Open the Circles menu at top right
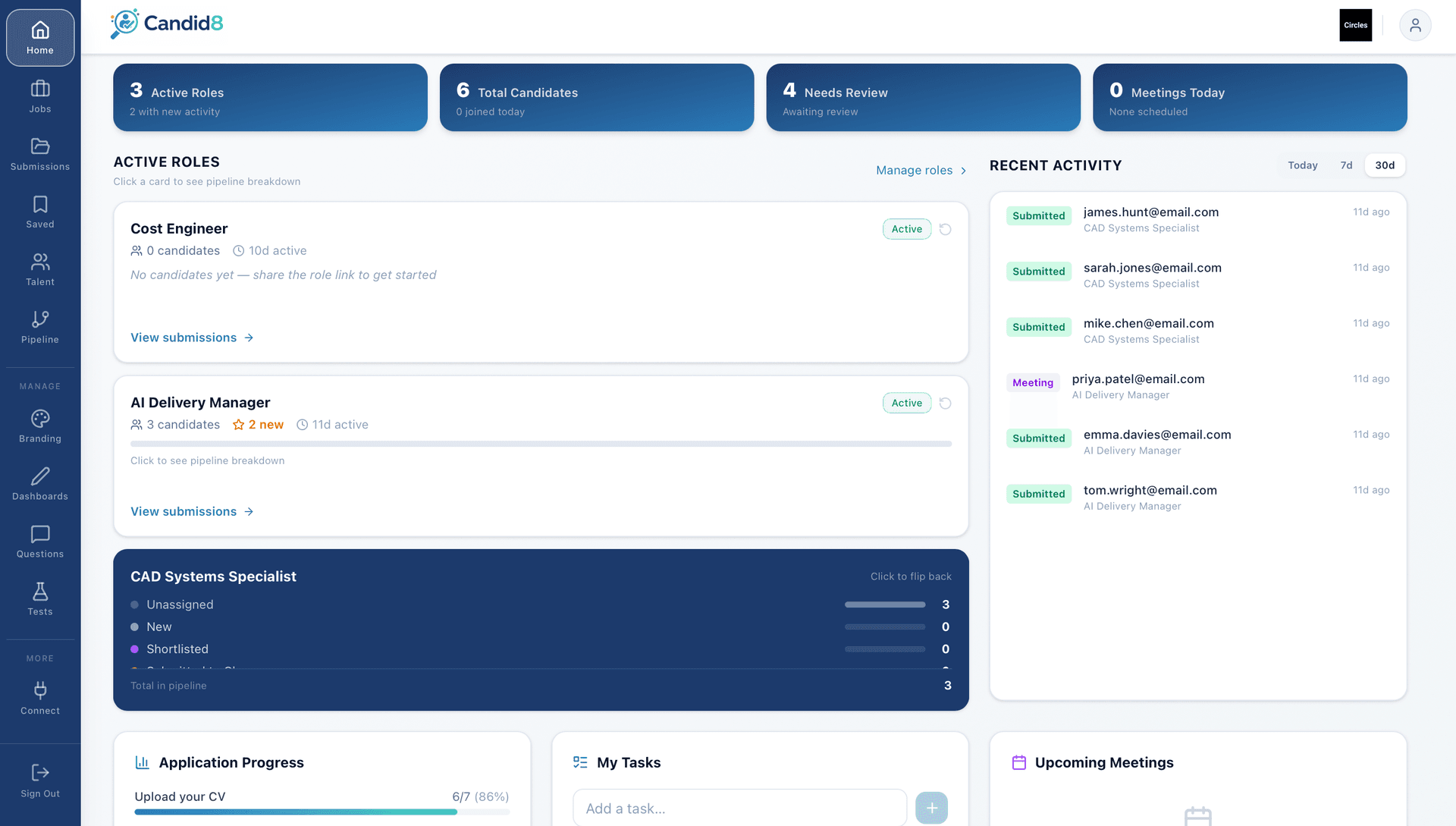Viewport: 1456px width, 826px height. [x=1355, y=25]
